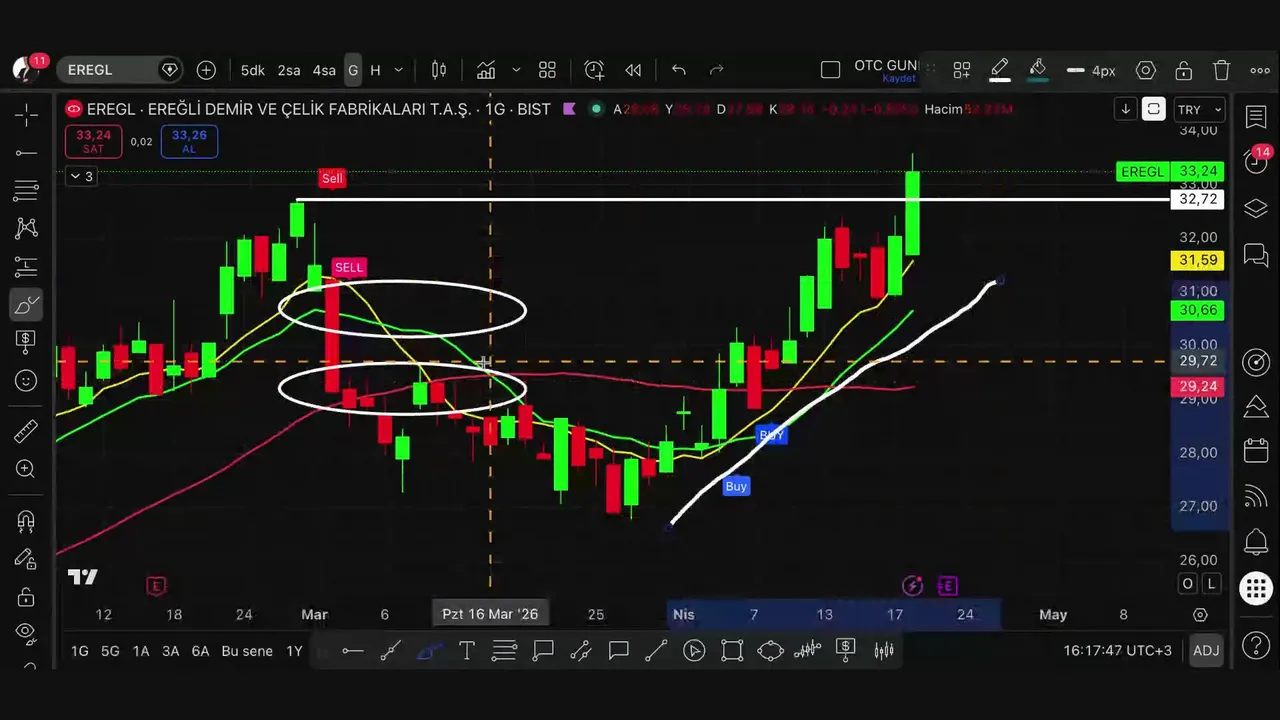Click the down arrow button above price scale

(x=1125, y=109)
